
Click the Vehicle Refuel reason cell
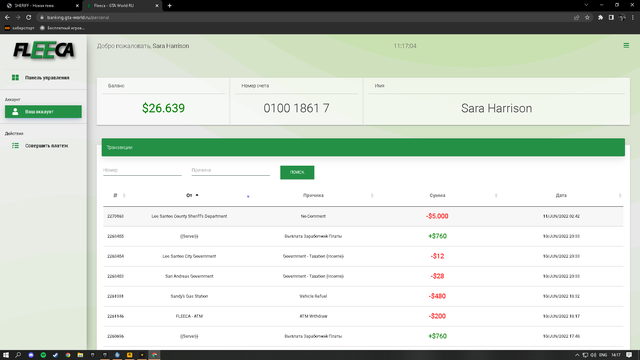(x=313, y=296)
